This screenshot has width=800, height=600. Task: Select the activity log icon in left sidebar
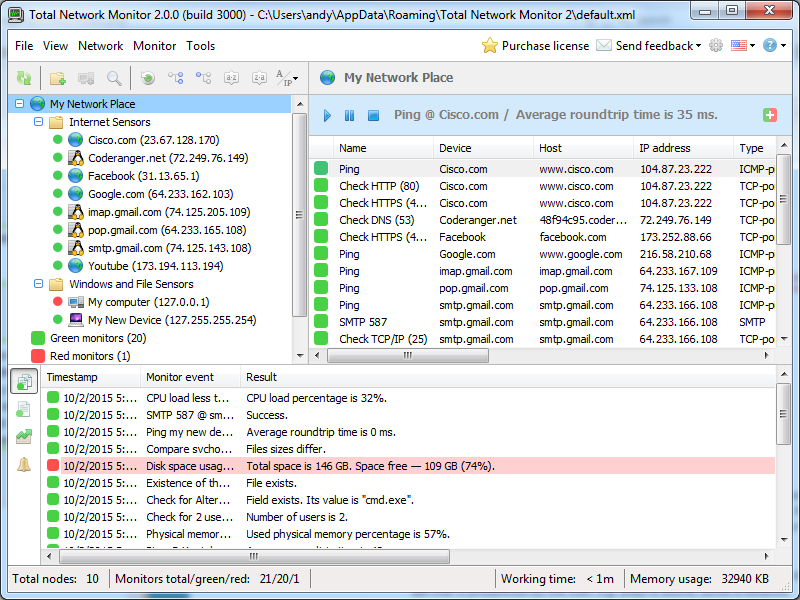(x=22, y=409)
